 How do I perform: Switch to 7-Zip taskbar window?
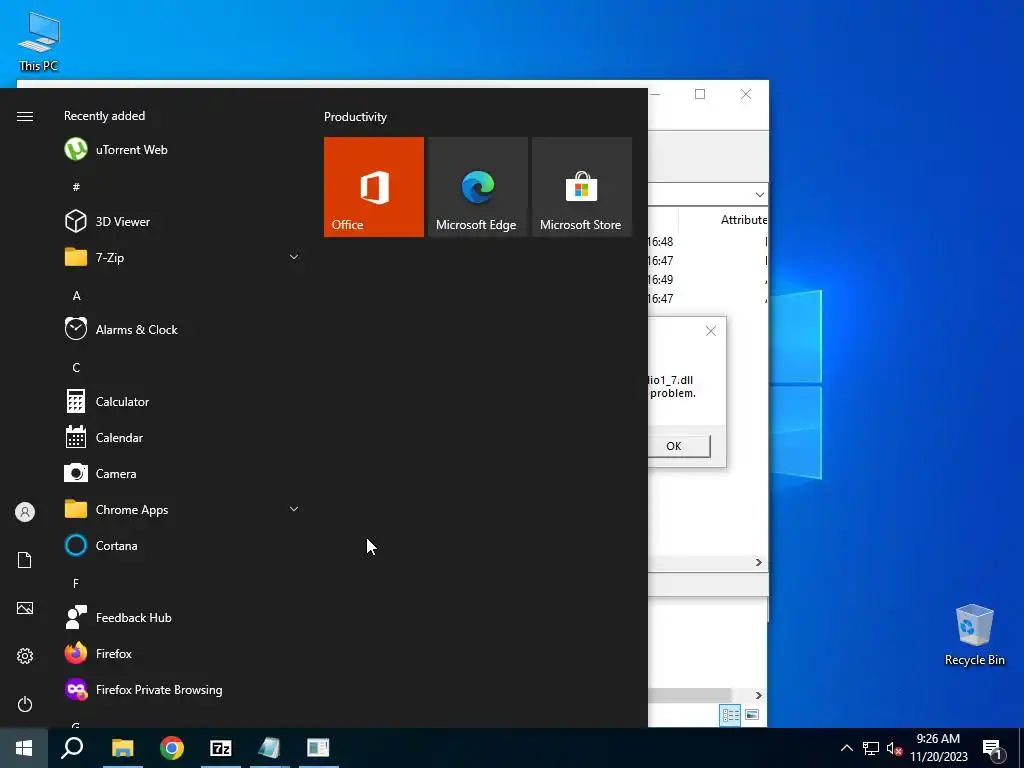[221, 748]
